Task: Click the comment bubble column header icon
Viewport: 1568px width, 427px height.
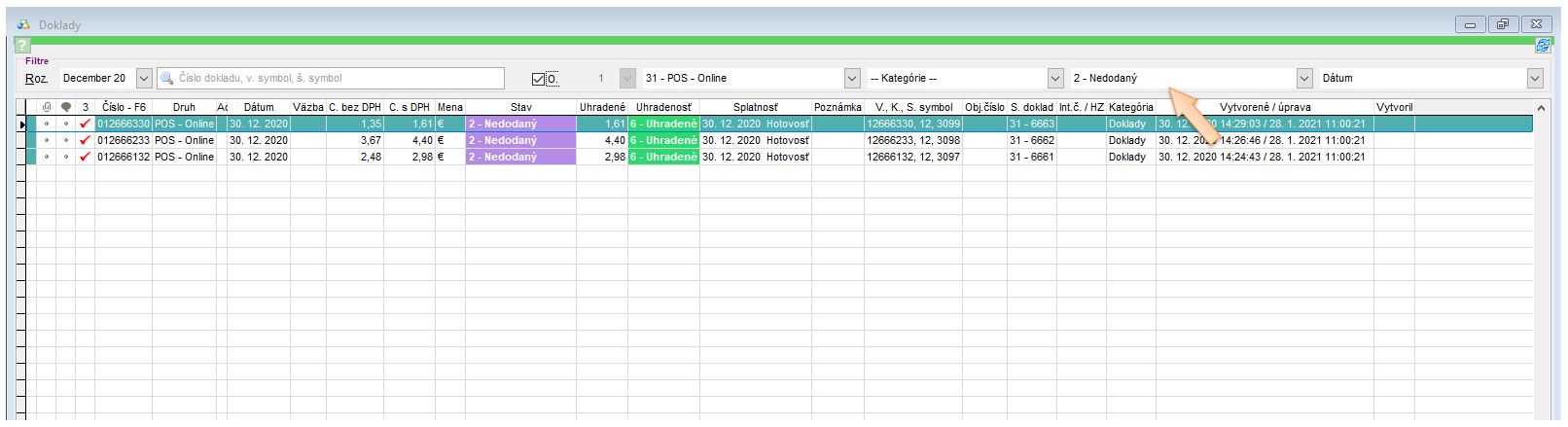Action: [65, 107]
